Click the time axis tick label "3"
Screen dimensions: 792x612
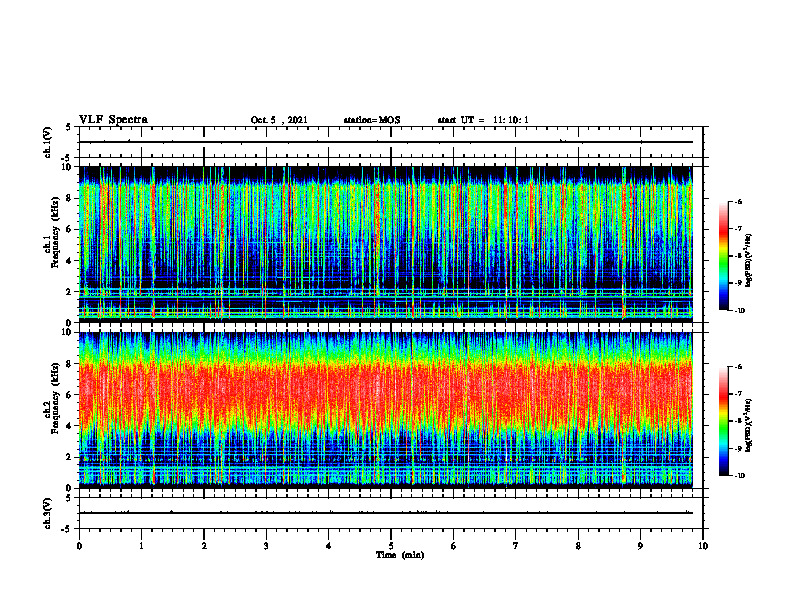point(266,546)
